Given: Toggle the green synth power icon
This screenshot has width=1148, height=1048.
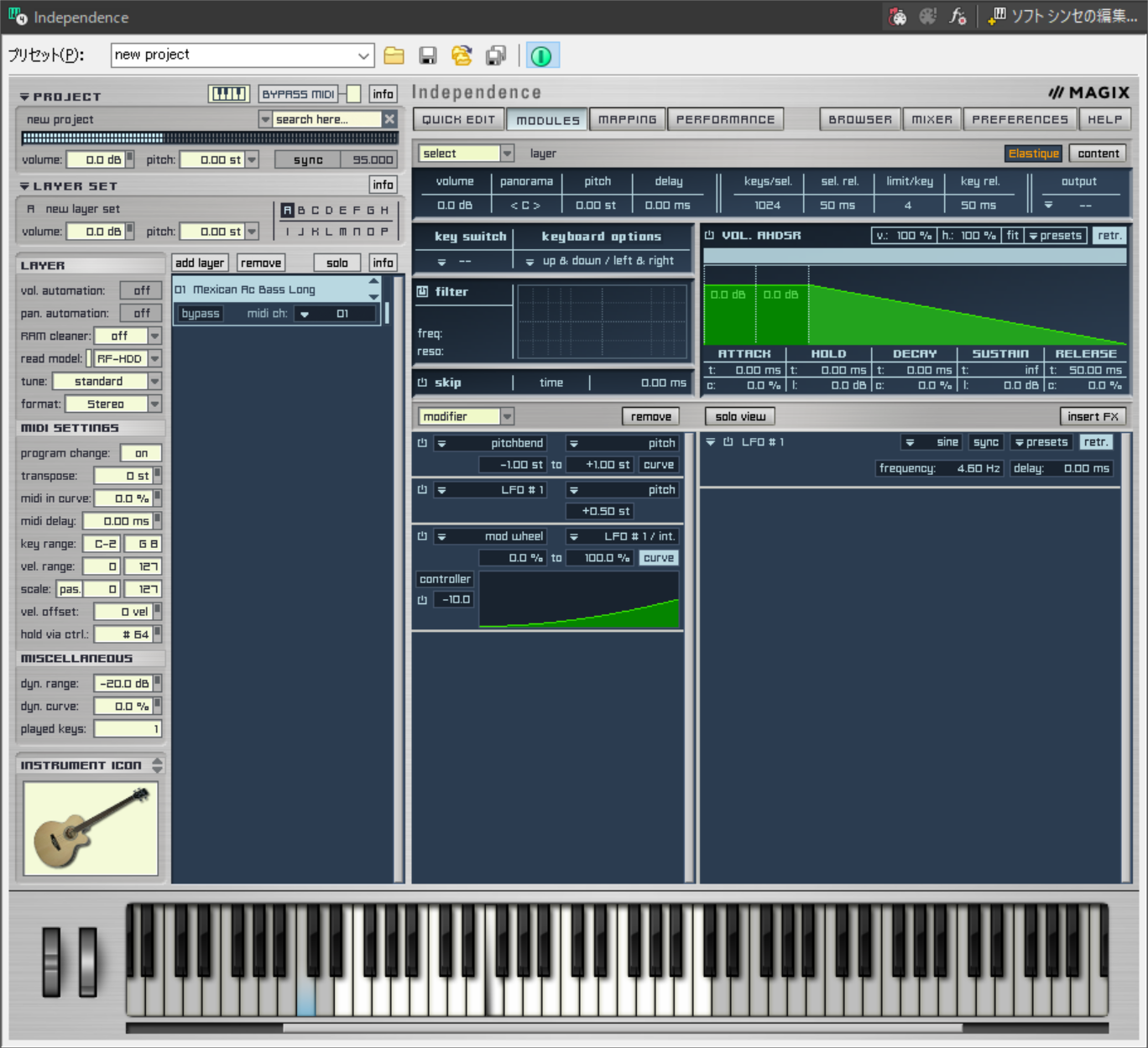Looking at the screenshot, I should [x=541, y=55].
